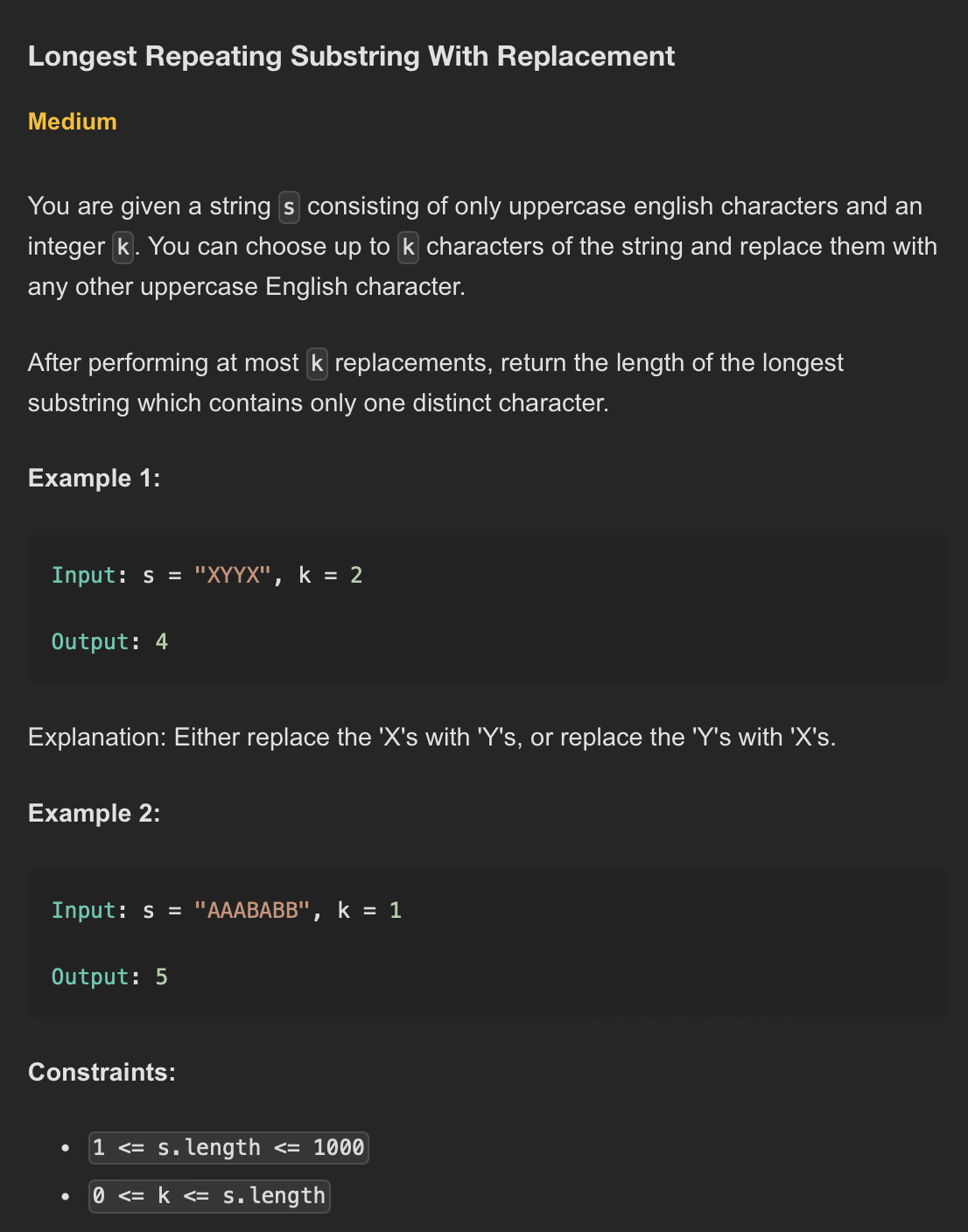Click the "1 <= s.length <= 1000" constraint
The width and height of the screenshot is (968, 1232).
tap(228, 1148)
